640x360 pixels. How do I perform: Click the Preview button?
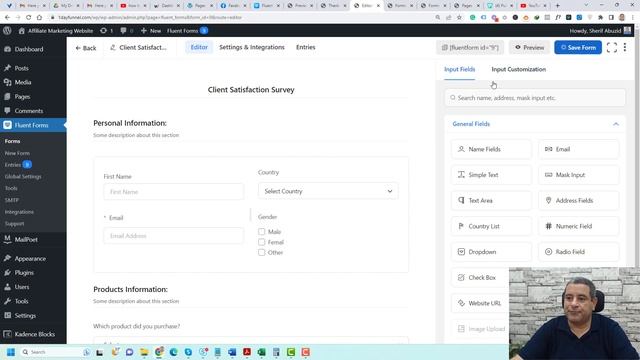pos(529,47)
